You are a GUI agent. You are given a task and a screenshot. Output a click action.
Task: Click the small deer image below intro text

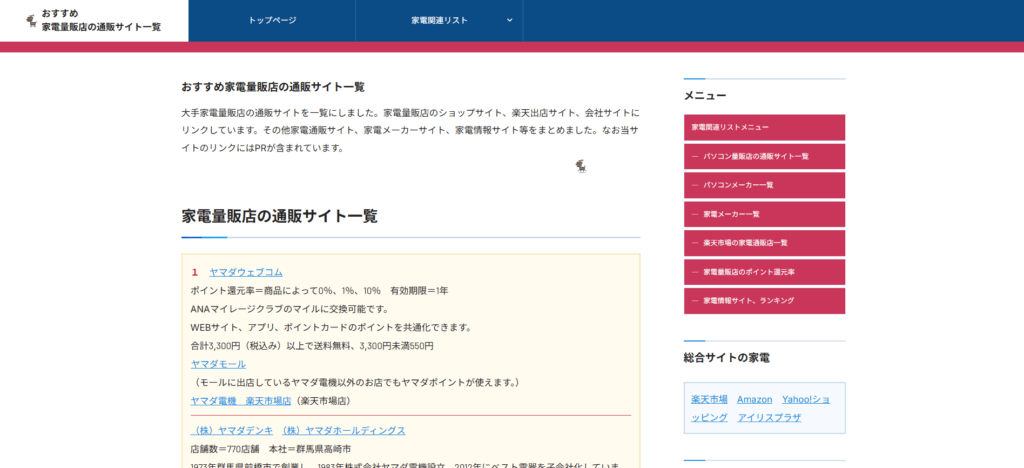[x=580, y=166]
